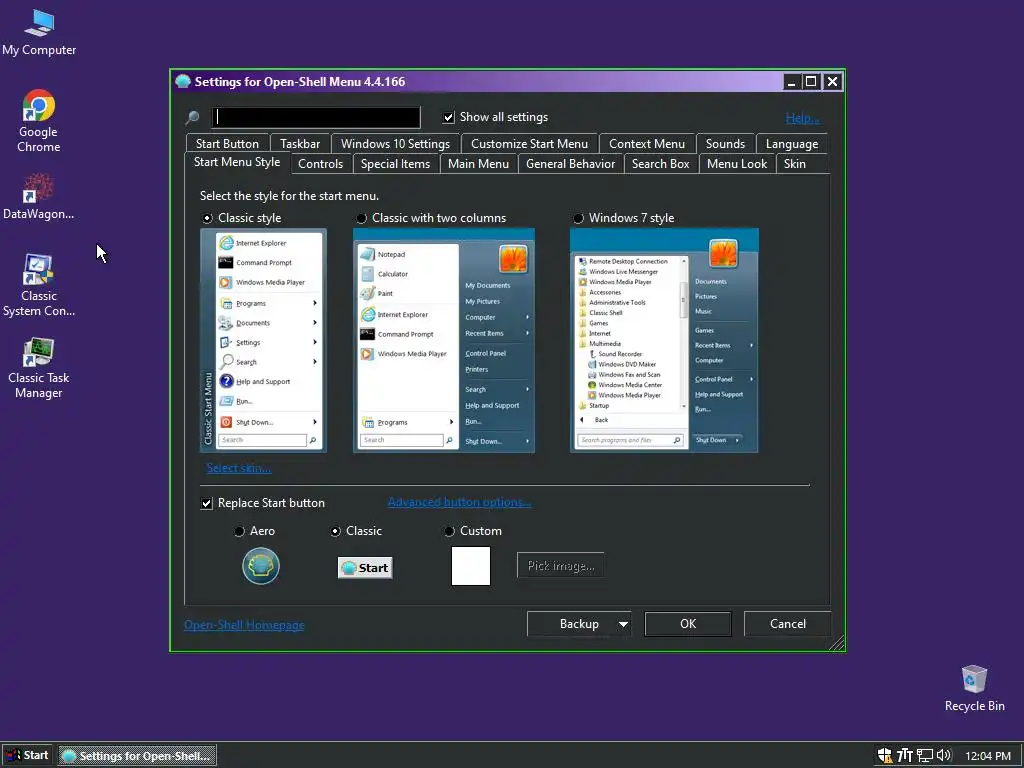Click the Open-Shell title bar shell icon
The width and height of the screenshot is (1024, 768).
click(x=183, y=82)
